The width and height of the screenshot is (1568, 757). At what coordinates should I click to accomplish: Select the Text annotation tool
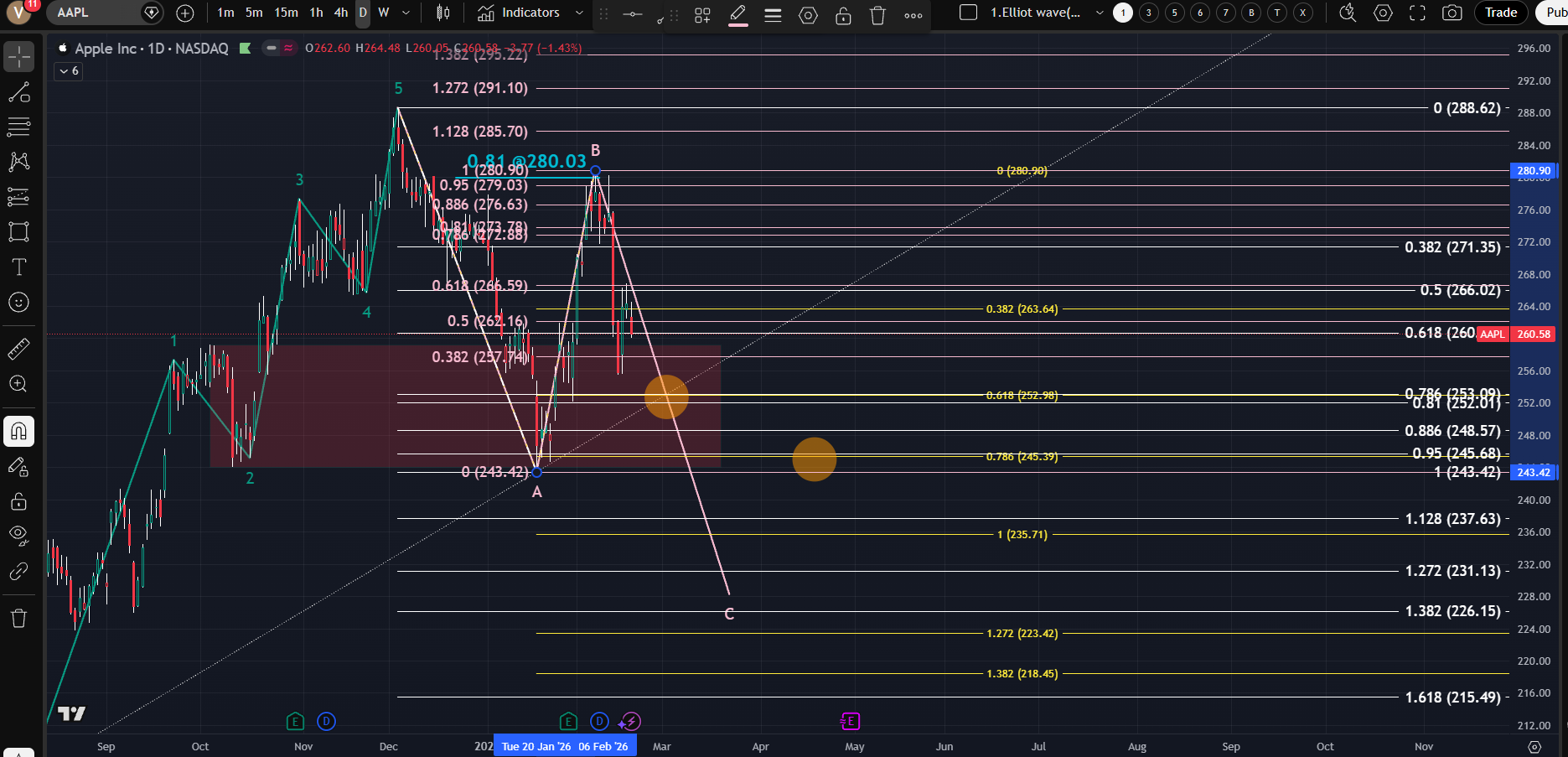(18, 267)
